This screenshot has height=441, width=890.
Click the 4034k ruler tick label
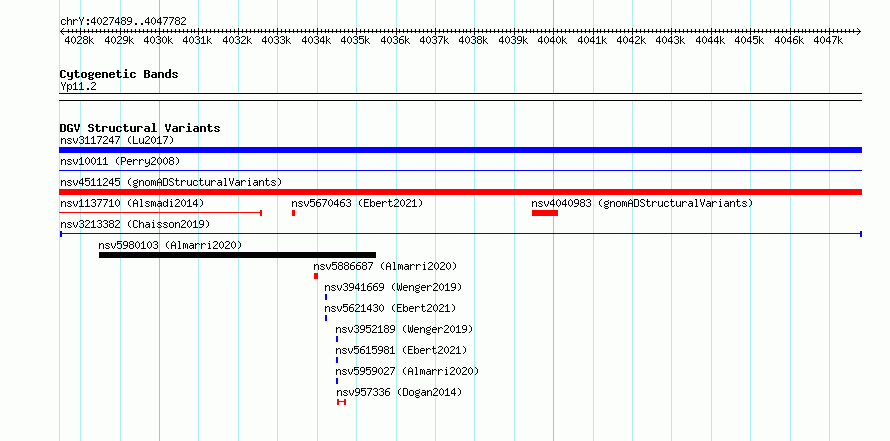pyautogui.click(x=316, y=41)
